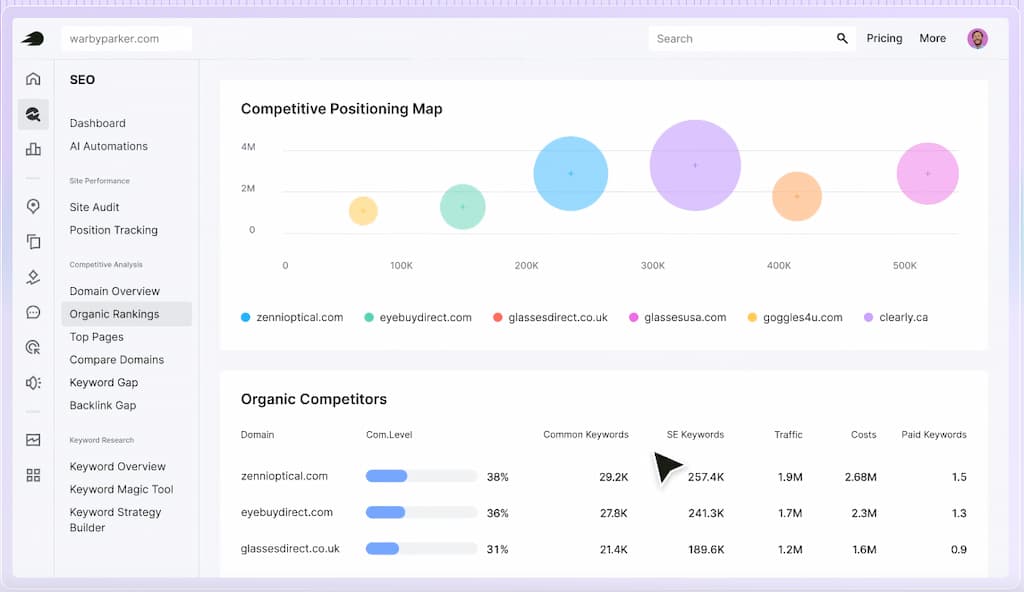Viewport: 1024px width, 592px height.
Task: Open the megaphone sidebar icon
Action: click(33, 382)
